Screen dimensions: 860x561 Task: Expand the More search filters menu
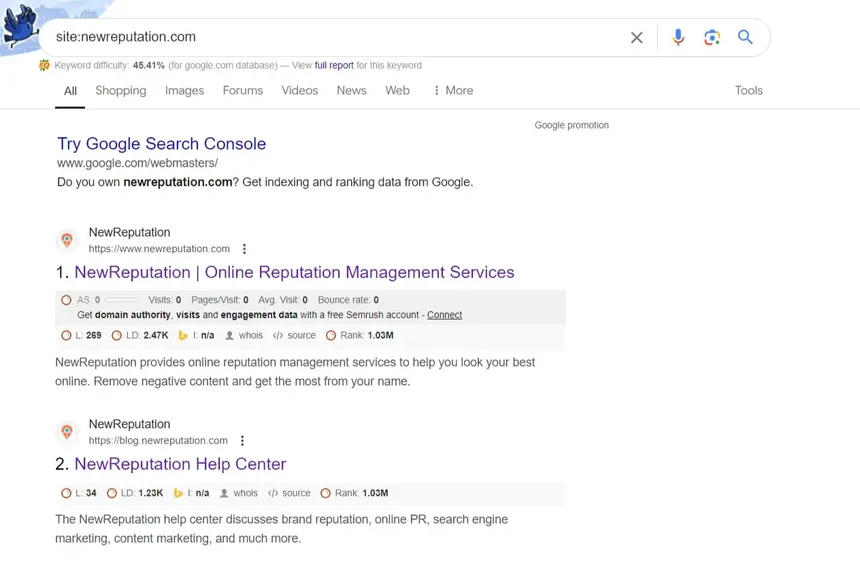[x=453, y=90]
